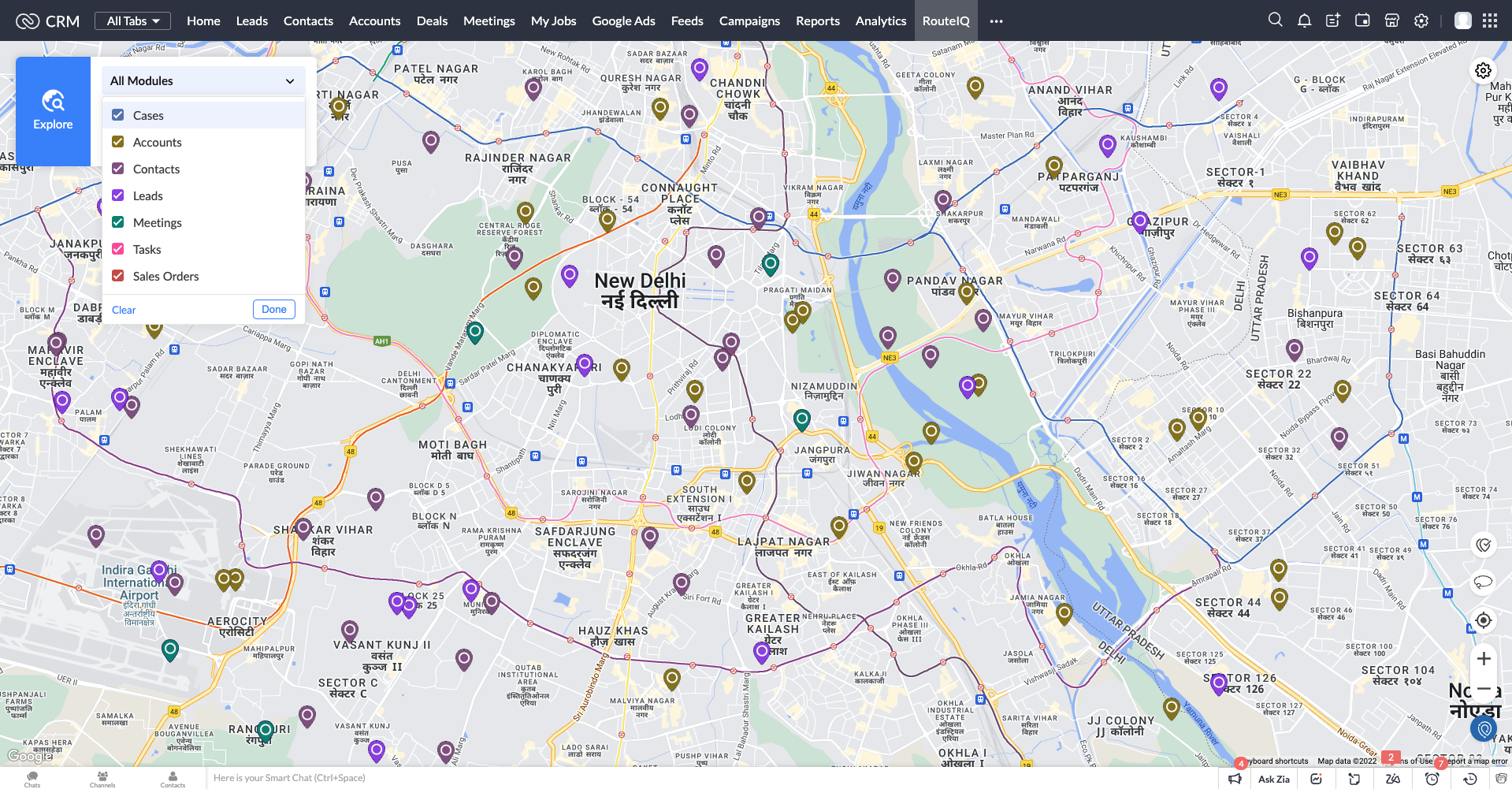The height and width of the screenshot is (789, 1512).
Task: Uncheck the Contacts module checkbox
Action: pyautogui.click(x=118, y=169)
